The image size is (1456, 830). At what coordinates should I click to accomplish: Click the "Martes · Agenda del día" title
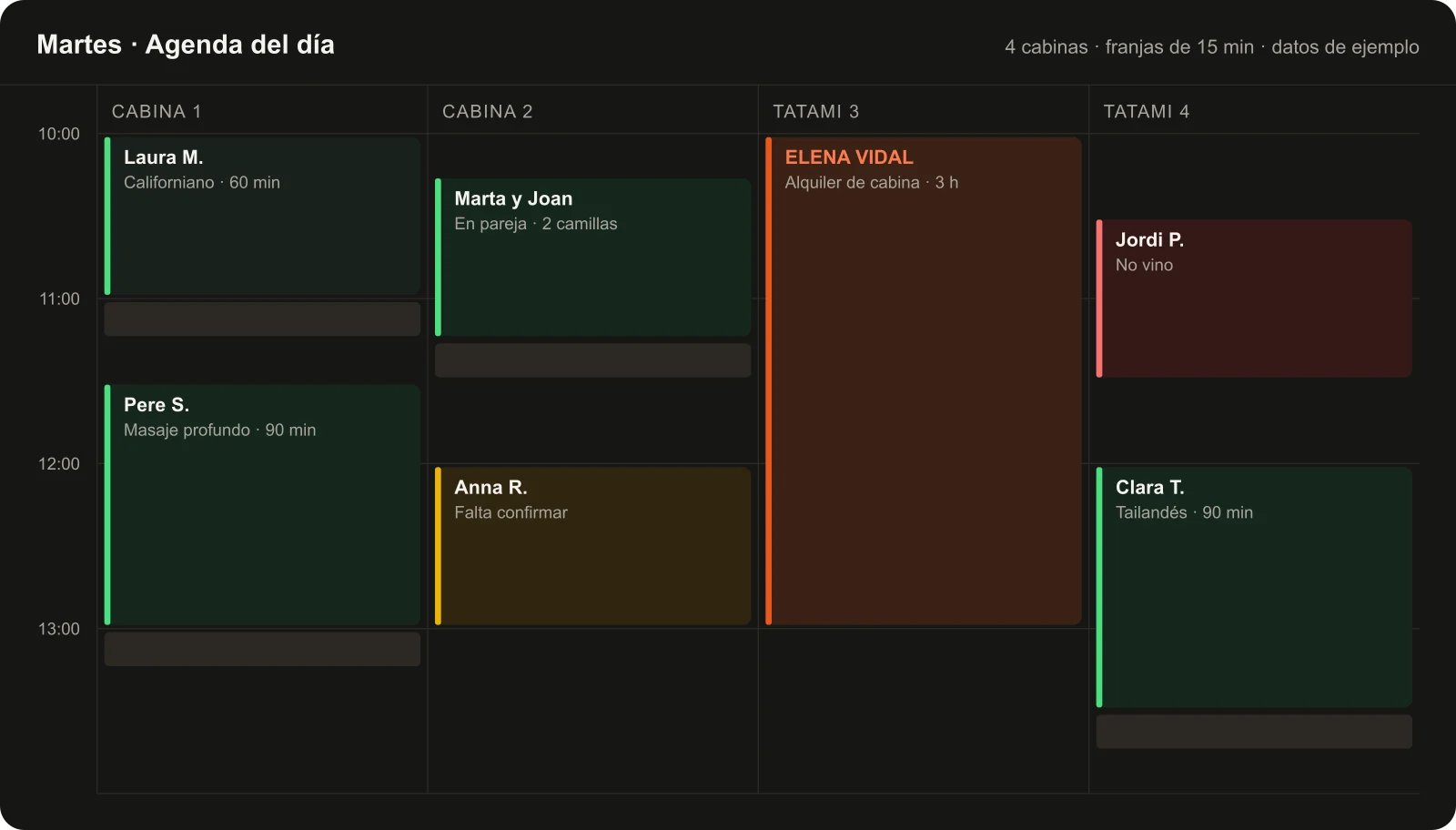(186, 45)
